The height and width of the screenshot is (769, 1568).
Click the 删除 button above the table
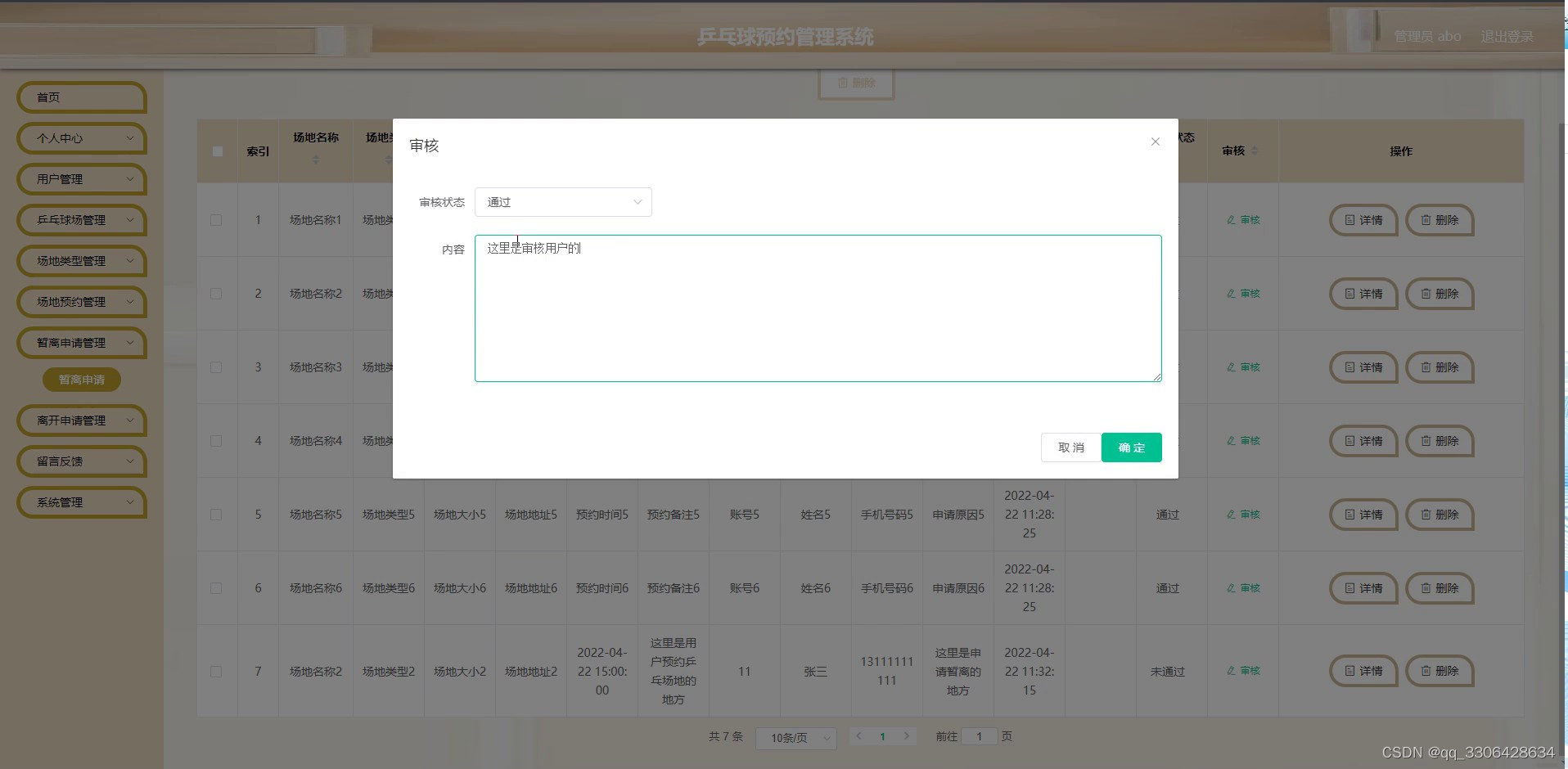pos(856,83)
